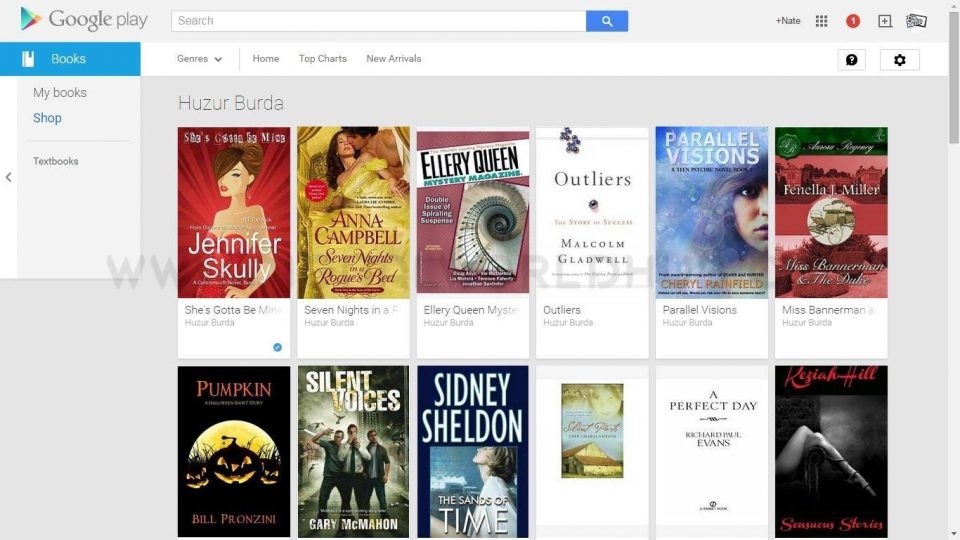Collapse the left sidebar arrow
Screen dimensions: 960x540
click(x=8, y=177)
